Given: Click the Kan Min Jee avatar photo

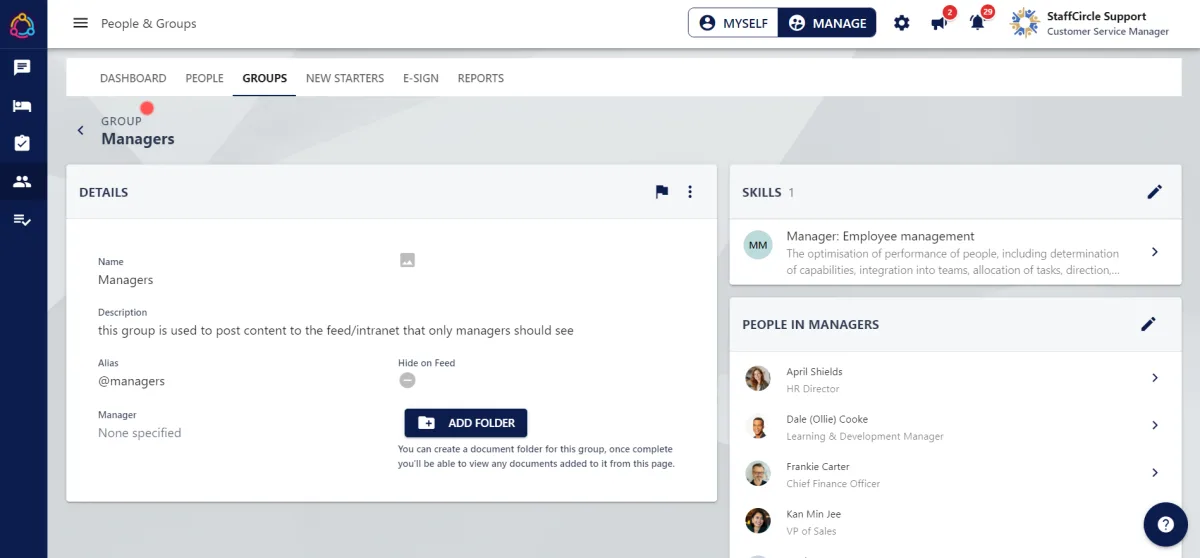Looking at the screenshot, I should click(758, 520).
